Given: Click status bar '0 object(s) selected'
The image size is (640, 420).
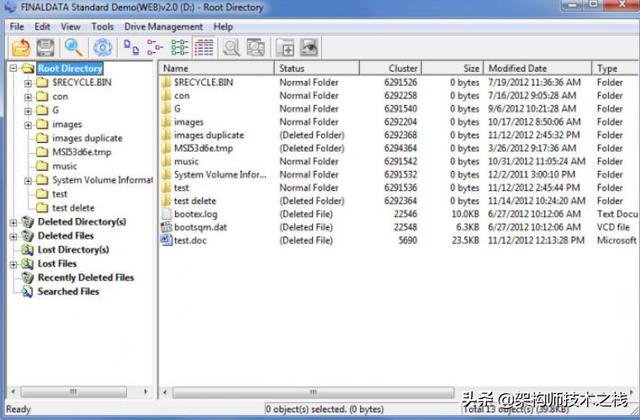Looking at the screenshot, I should 324,409.
